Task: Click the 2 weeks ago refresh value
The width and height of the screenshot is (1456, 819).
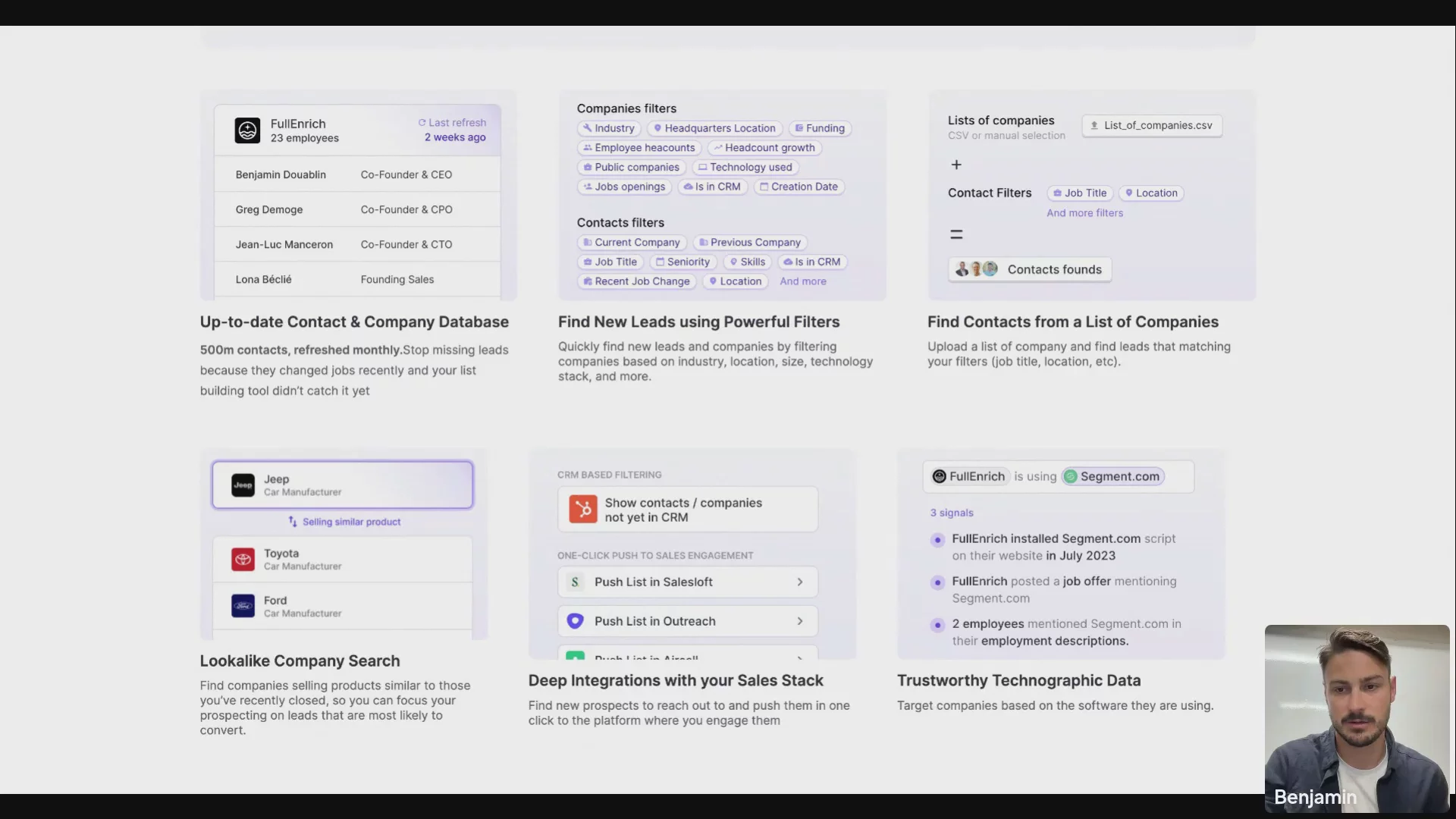Action: point(455,137)
